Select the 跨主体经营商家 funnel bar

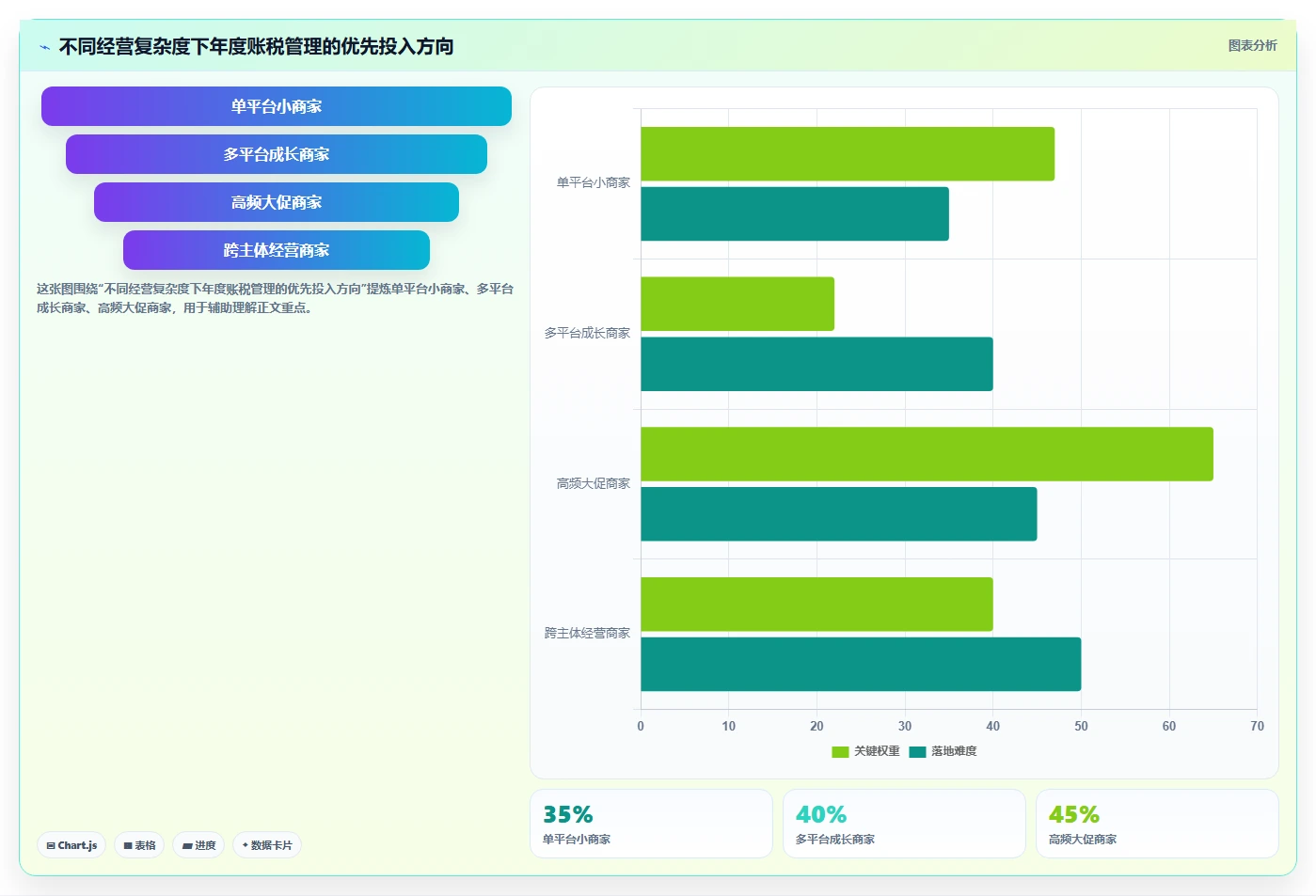(x=277, y=250)
